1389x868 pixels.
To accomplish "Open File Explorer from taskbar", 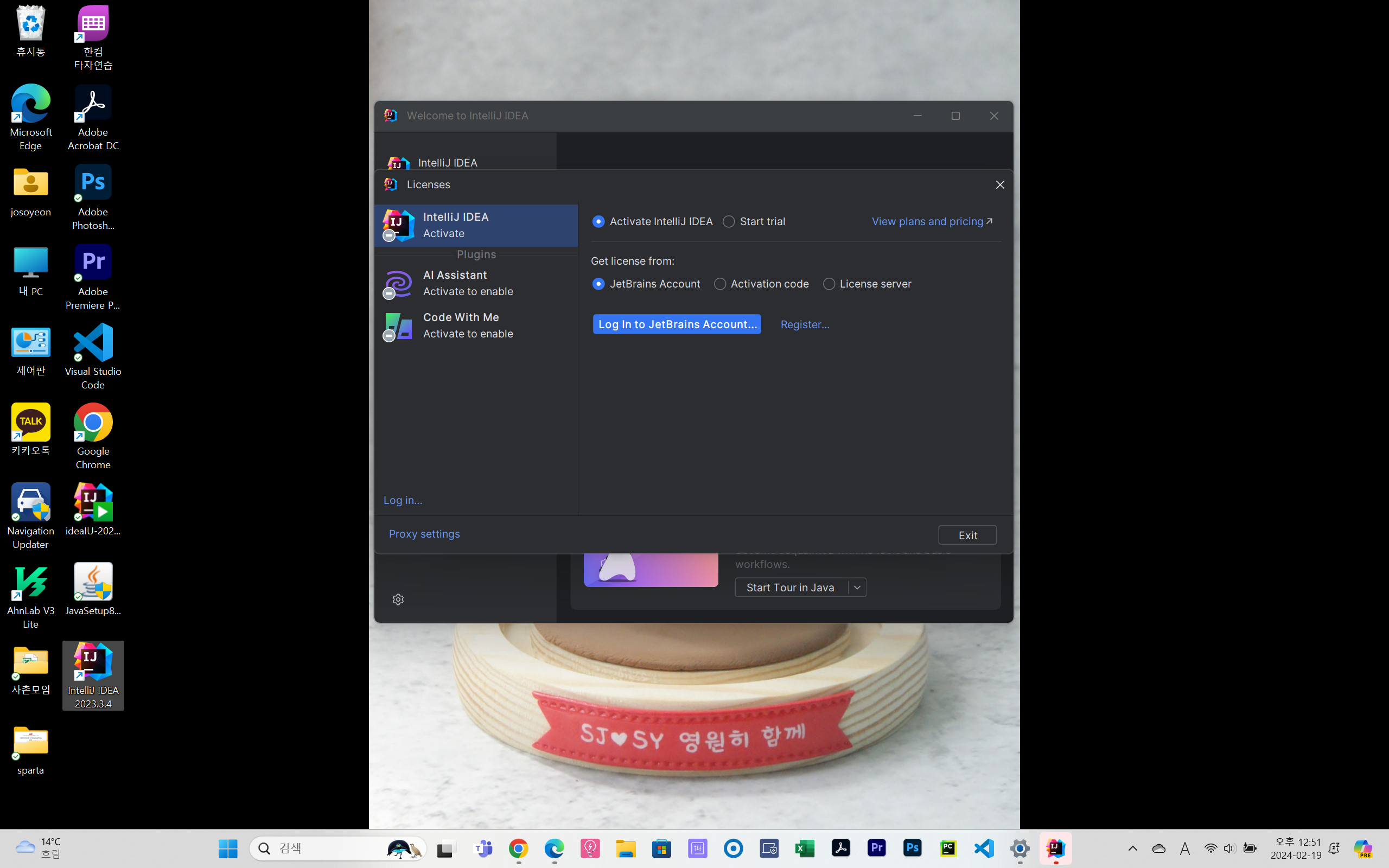I will [x=626, y=848].
